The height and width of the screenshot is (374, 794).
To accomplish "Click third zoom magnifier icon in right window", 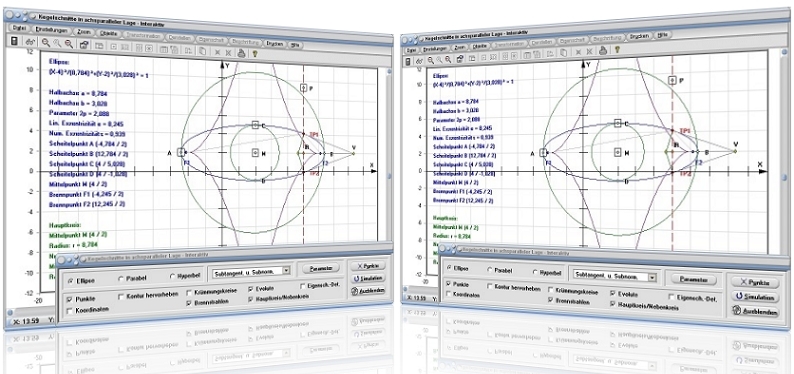I will (448, 59).
